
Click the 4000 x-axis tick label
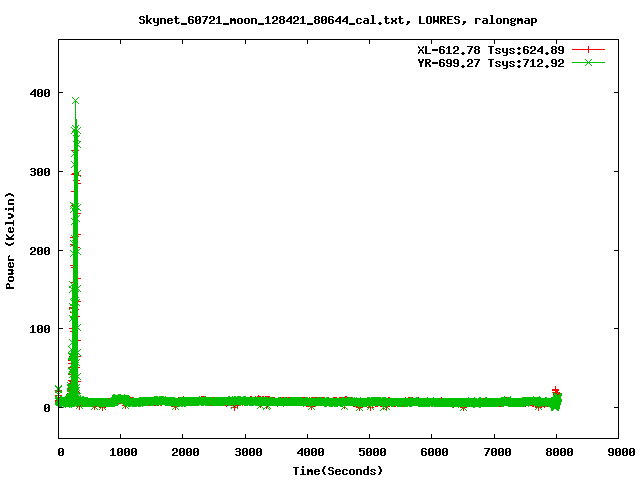(x=310, y=452)
